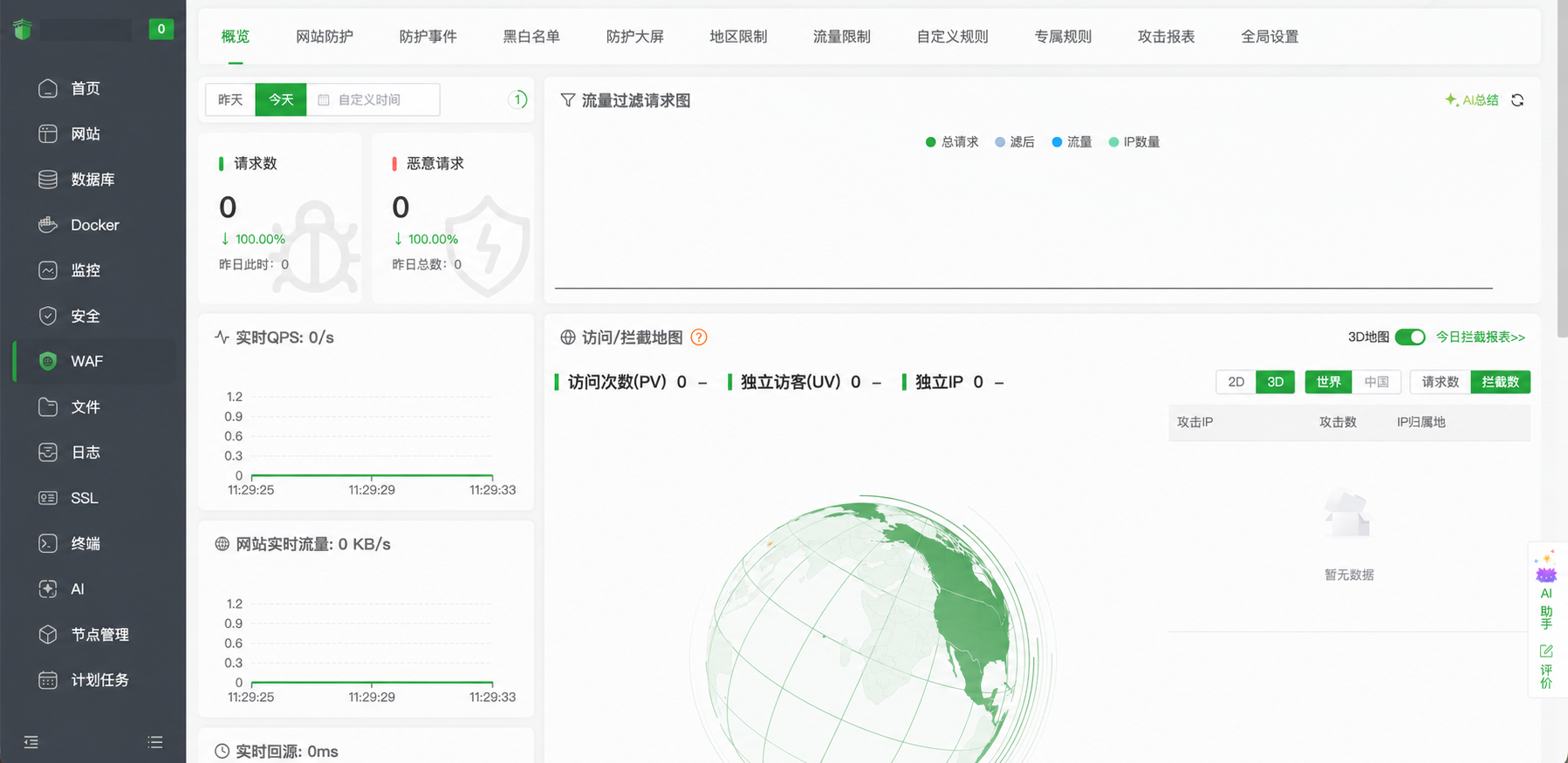Select 世界 world map scope
Screen dimensions: 1568x763
1329,382
